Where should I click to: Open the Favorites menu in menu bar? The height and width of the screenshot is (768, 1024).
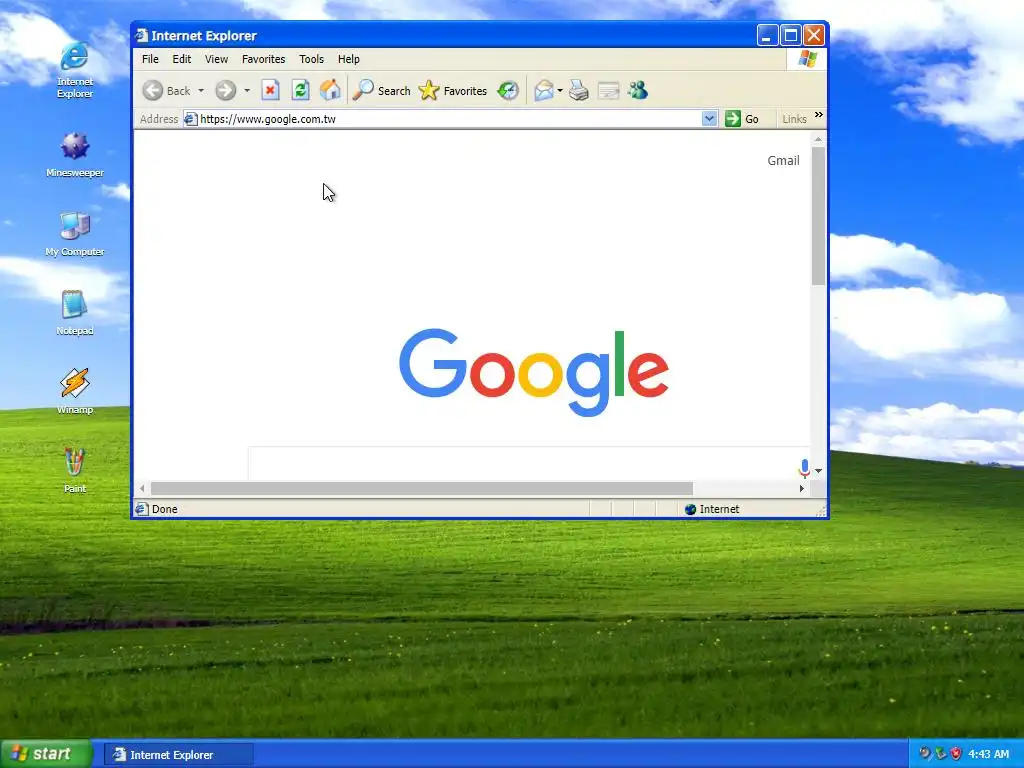coord(263,59)
